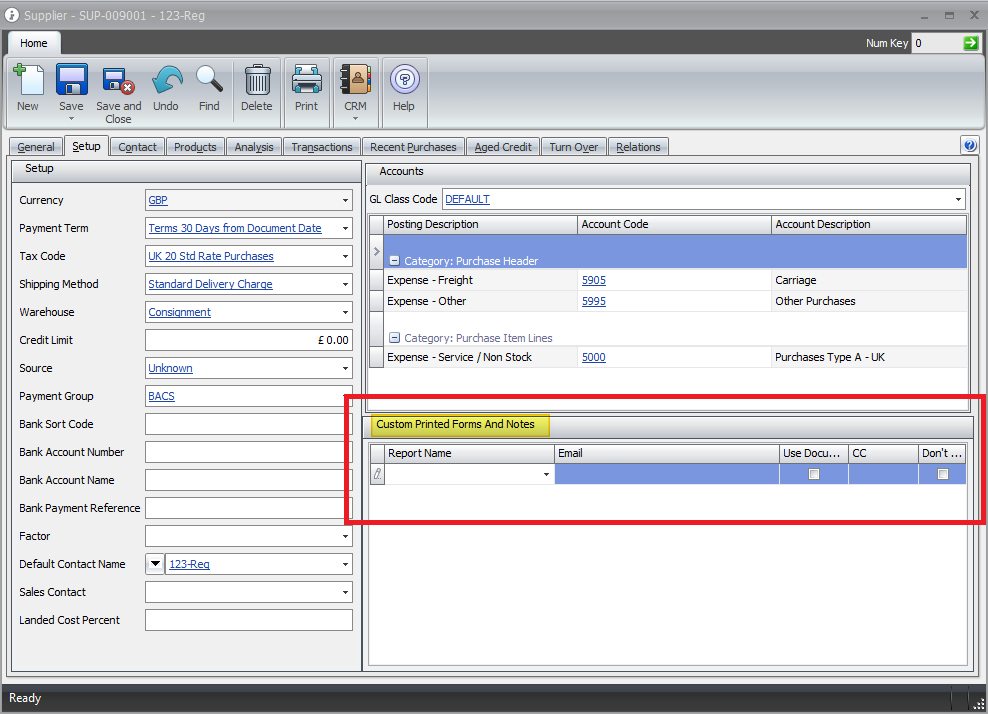The image size is (988, 714).
Task: Tick the Don't checkbox in forms grid
Action: click(x=942, y=474)
